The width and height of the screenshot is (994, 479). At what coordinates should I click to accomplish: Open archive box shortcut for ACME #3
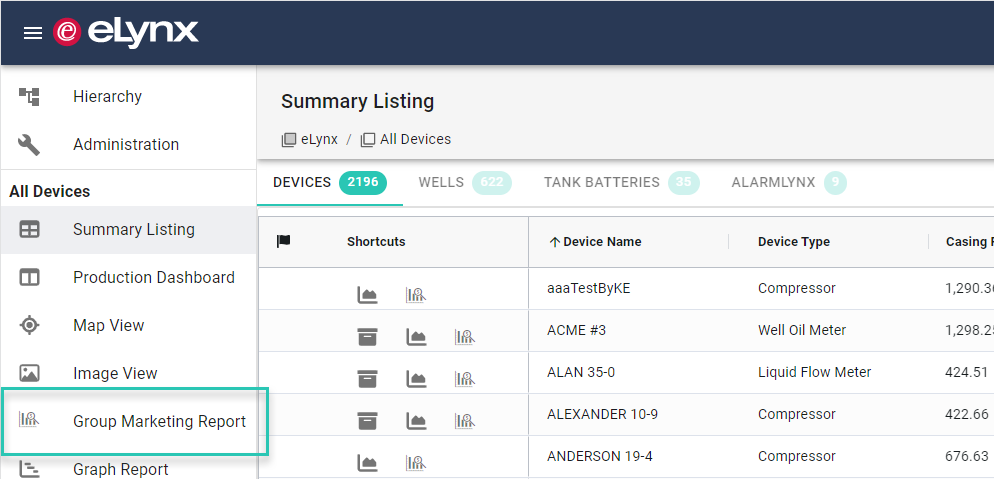tap(367, 337)
